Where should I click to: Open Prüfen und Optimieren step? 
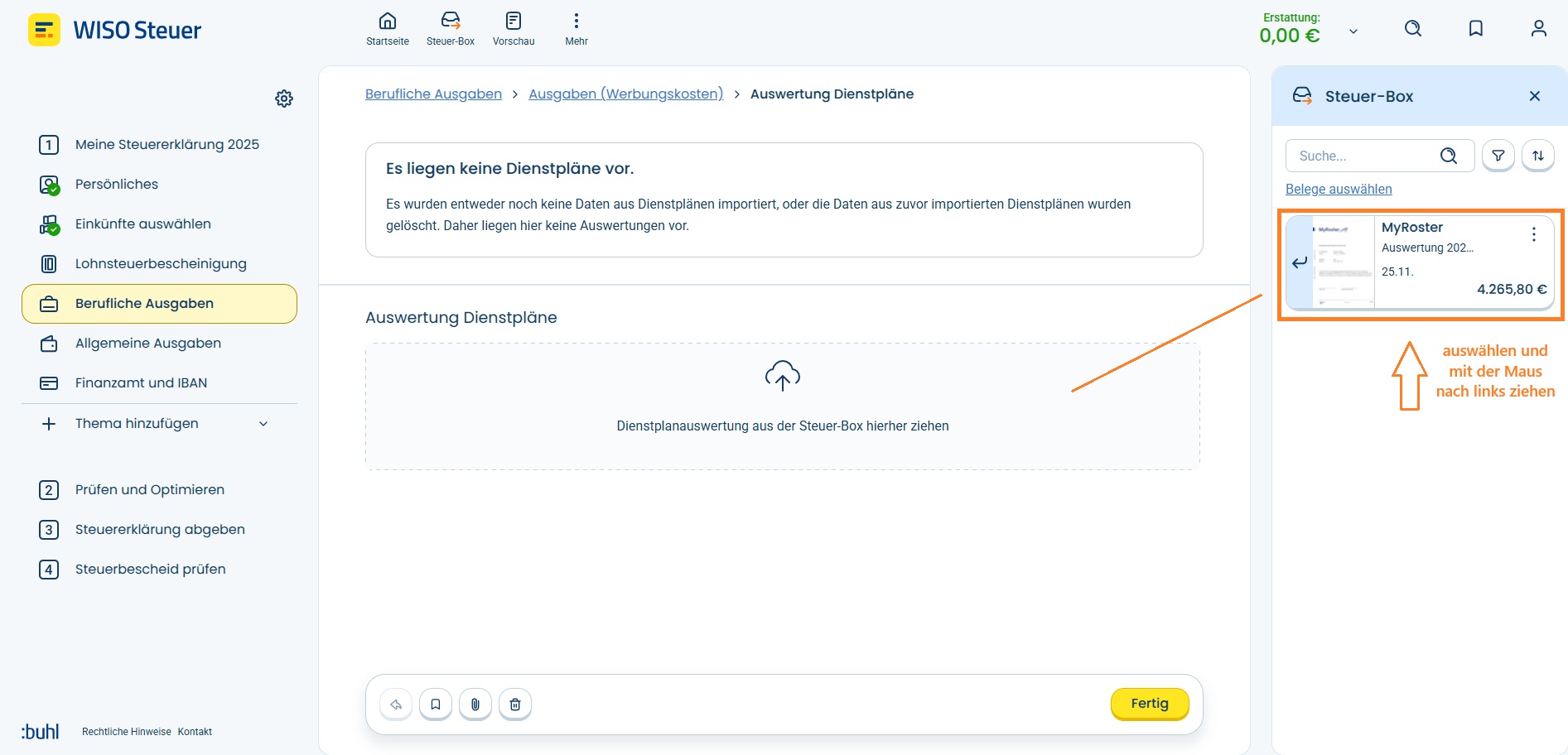pyautogui.click(x=159, y=490)
